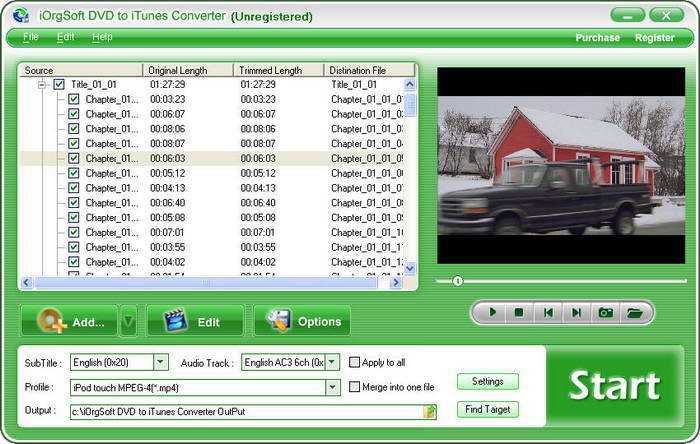Stop playback with the square button
This screenshot has width=700, height=444.
(519, 312)
